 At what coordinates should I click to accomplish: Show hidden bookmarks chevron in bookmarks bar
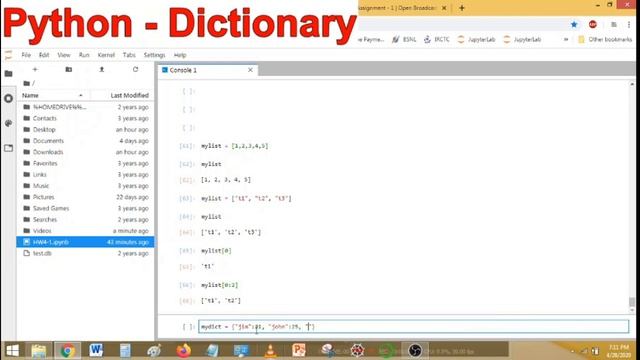[x=566, y=40]
